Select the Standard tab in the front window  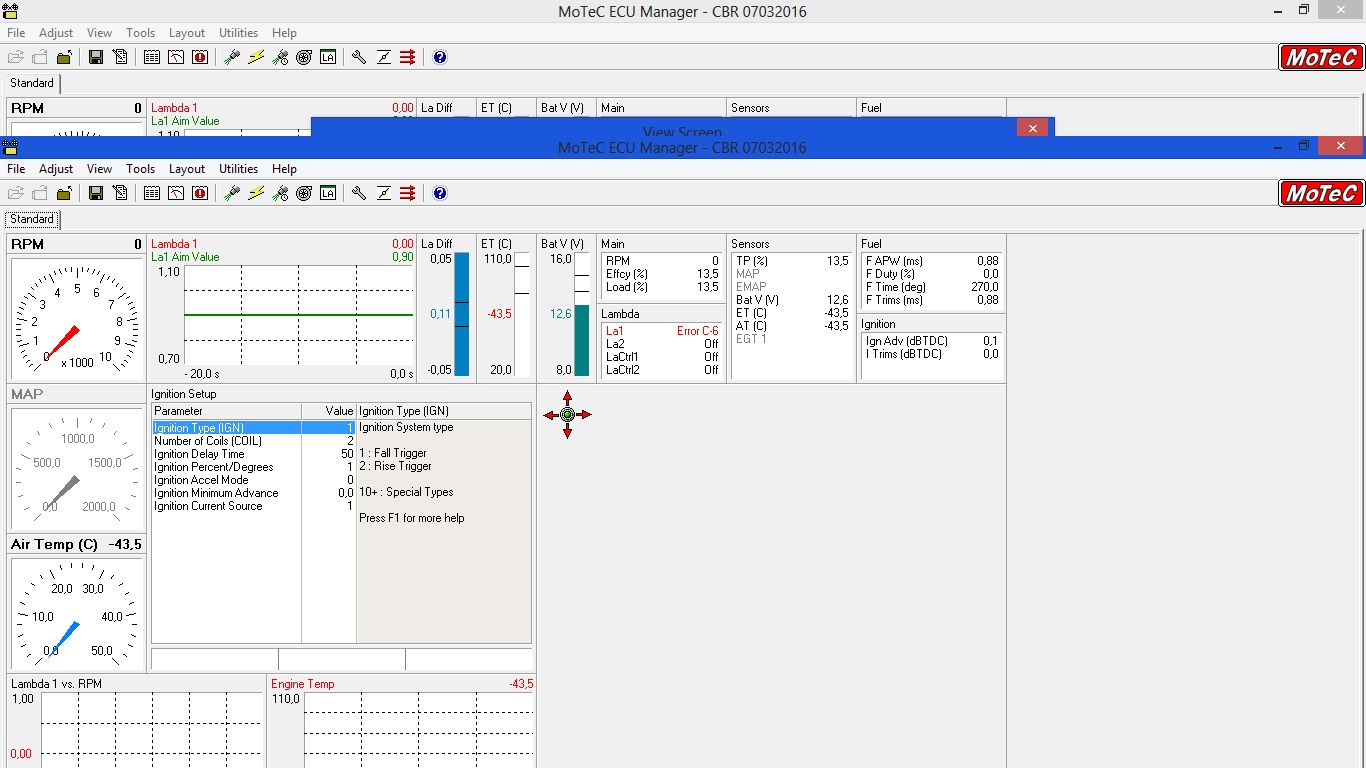[x=32, y=219]
